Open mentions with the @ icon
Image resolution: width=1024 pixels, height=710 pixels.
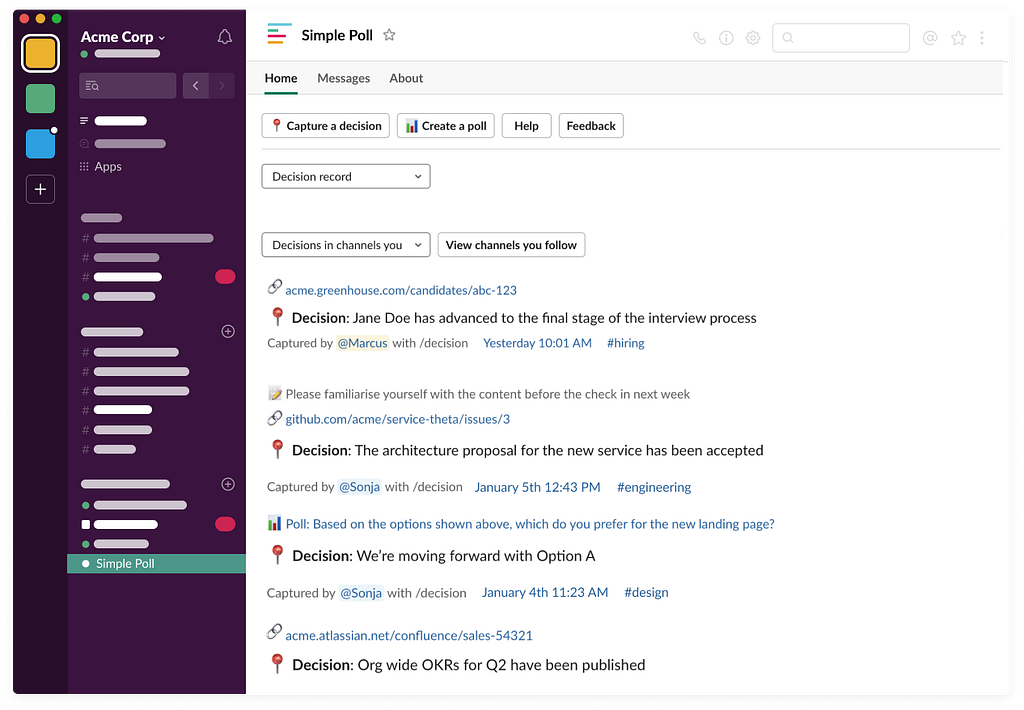click(930, 38)
